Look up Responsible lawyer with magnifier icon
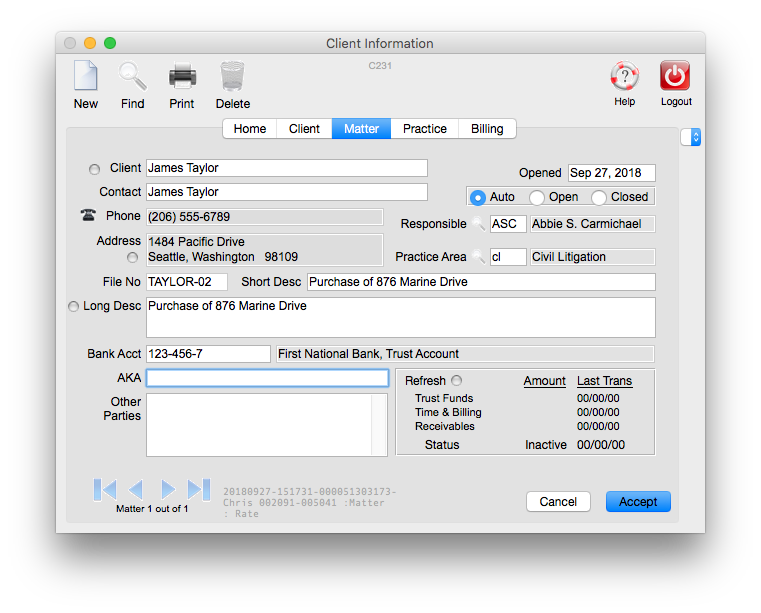Screen dimensions: 761x613 (479, 225)
